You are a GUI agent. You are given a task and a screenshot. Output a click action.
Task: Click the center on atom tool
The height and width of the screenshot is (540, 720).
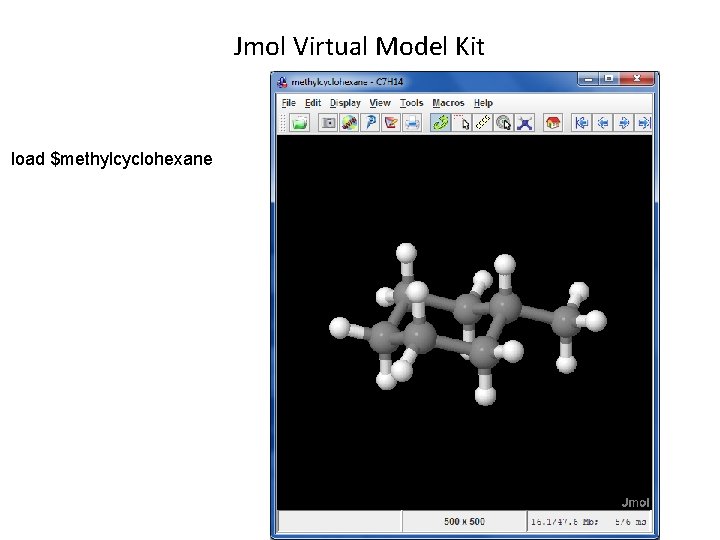[x=503, y=123]
